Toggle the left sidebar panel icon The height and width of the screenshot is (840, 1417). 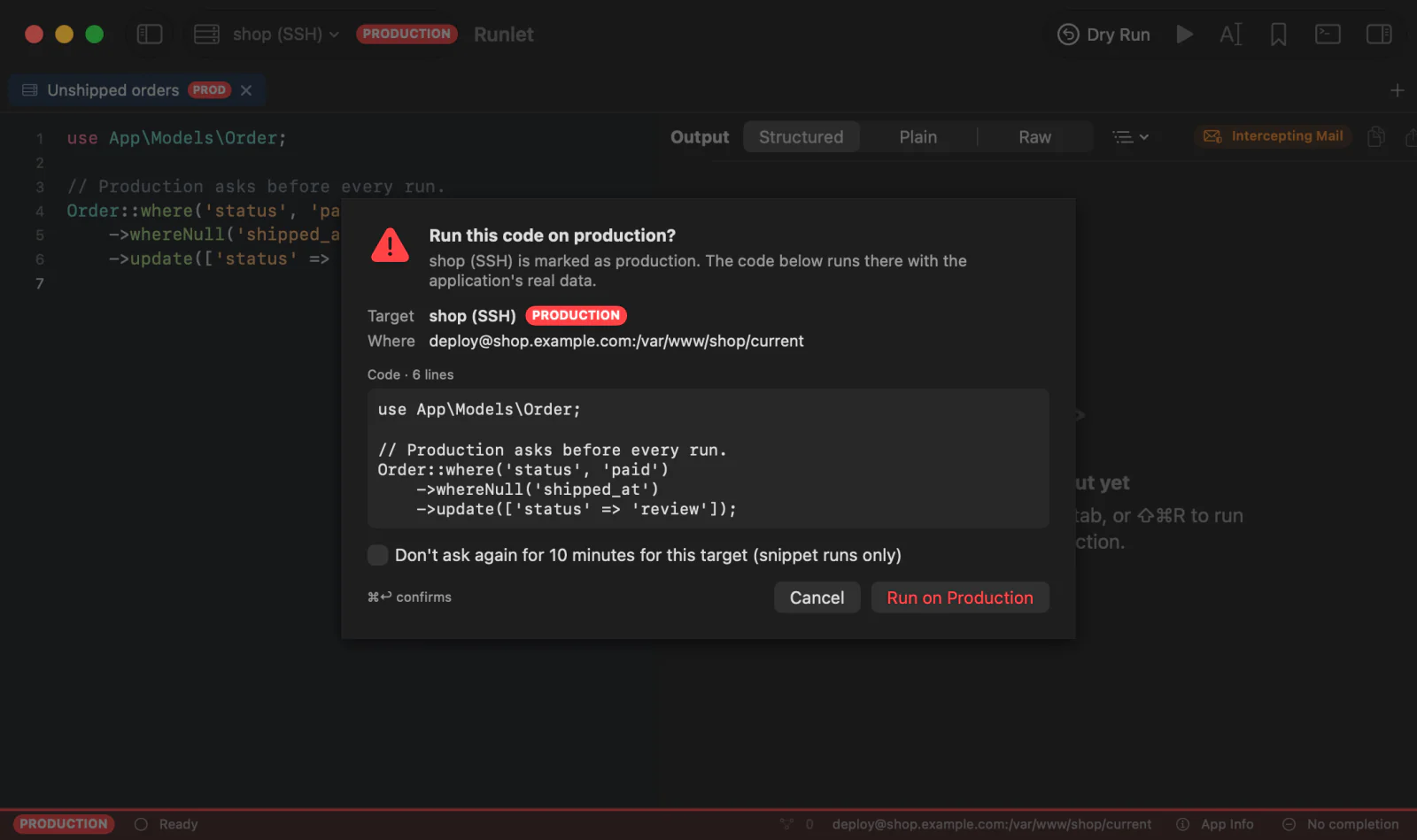pyautogui.click(x=150, y=35)
